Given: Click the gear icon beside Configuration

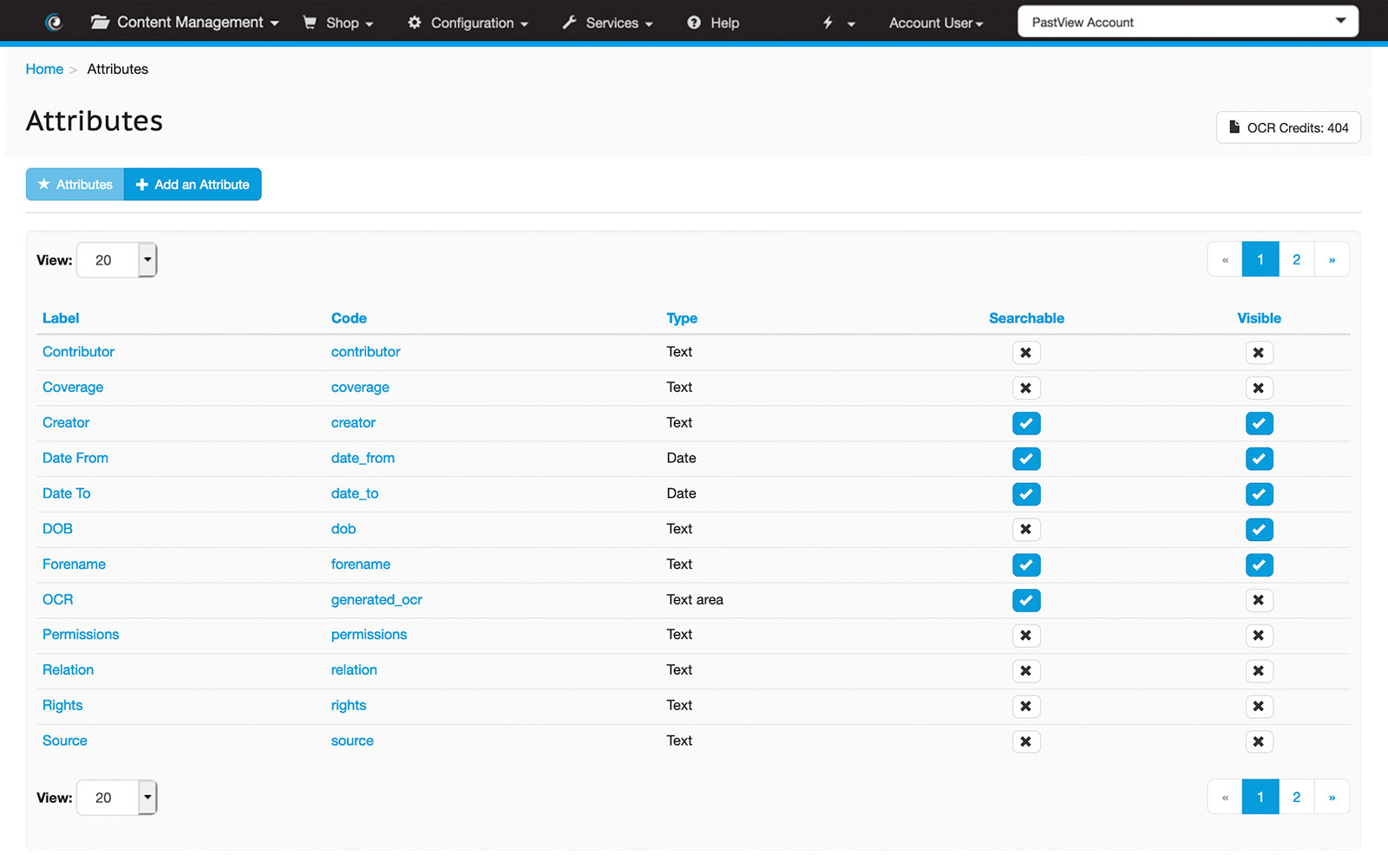Looking at the screenshot, I should pos(415,23).
